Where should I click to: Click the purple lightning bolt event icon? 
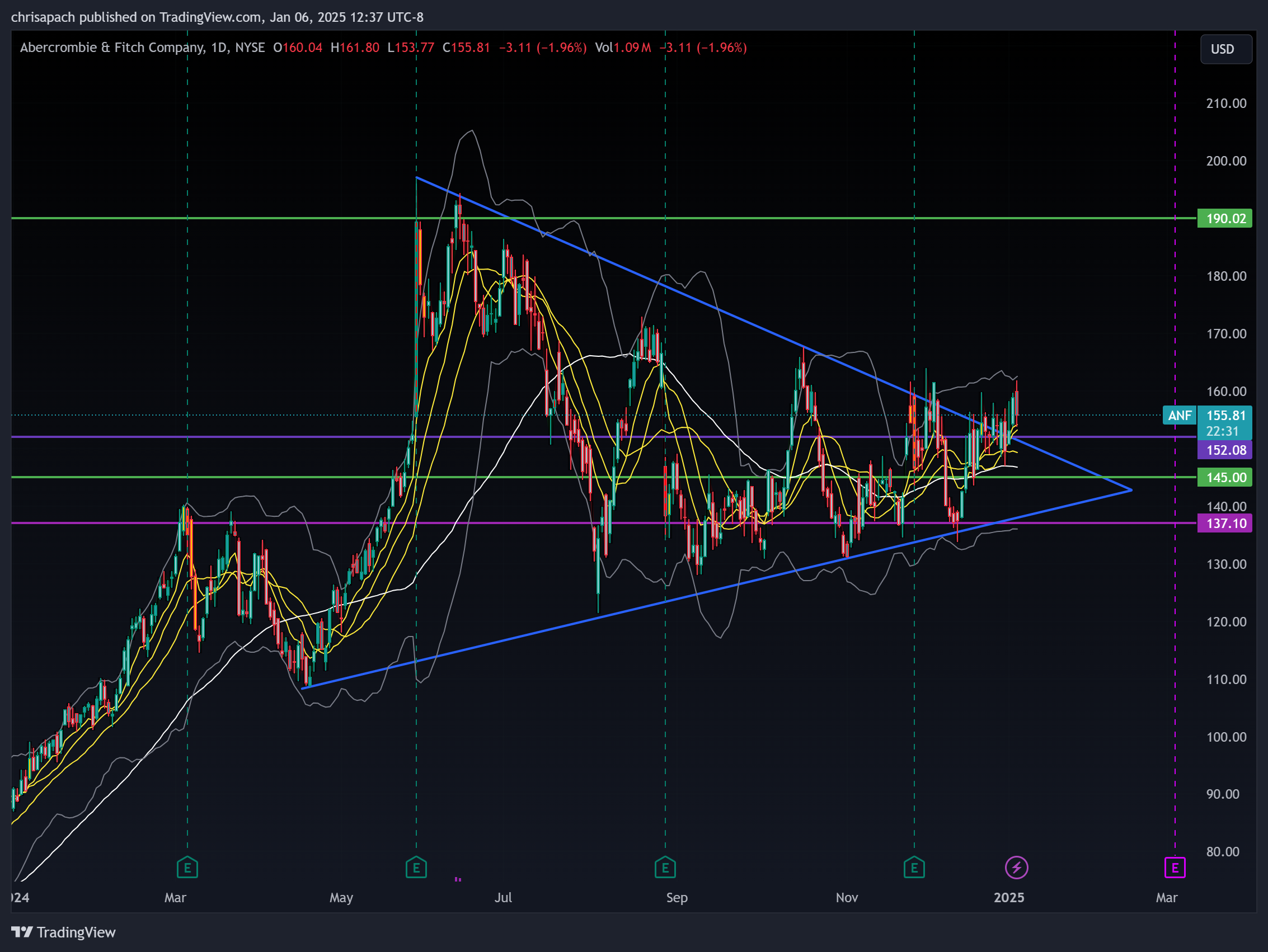click(1016, 867)
